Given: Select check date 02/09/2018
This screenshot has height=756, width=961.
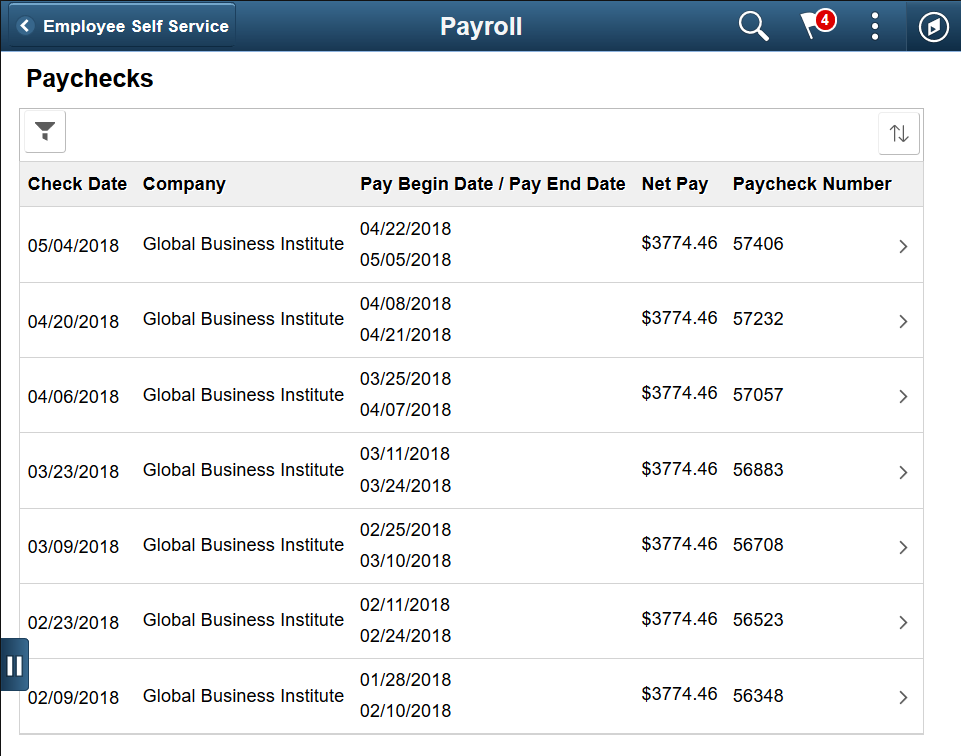Looking at the screenshot, I should [74, 697].
